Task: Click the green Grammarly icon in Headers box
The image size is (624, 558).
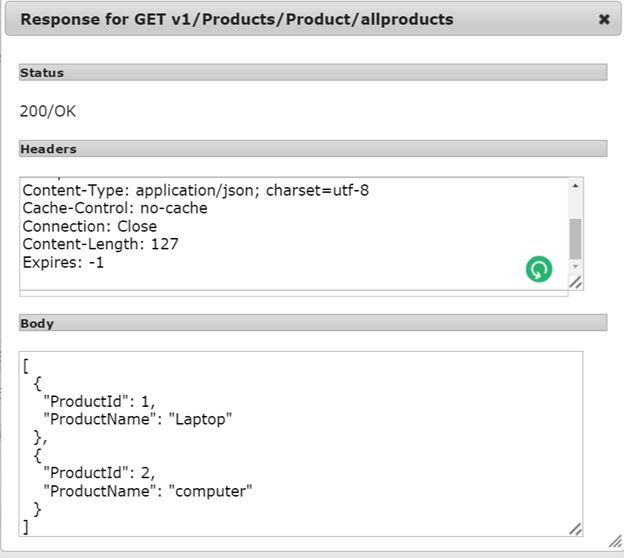Action: [539, 269]
